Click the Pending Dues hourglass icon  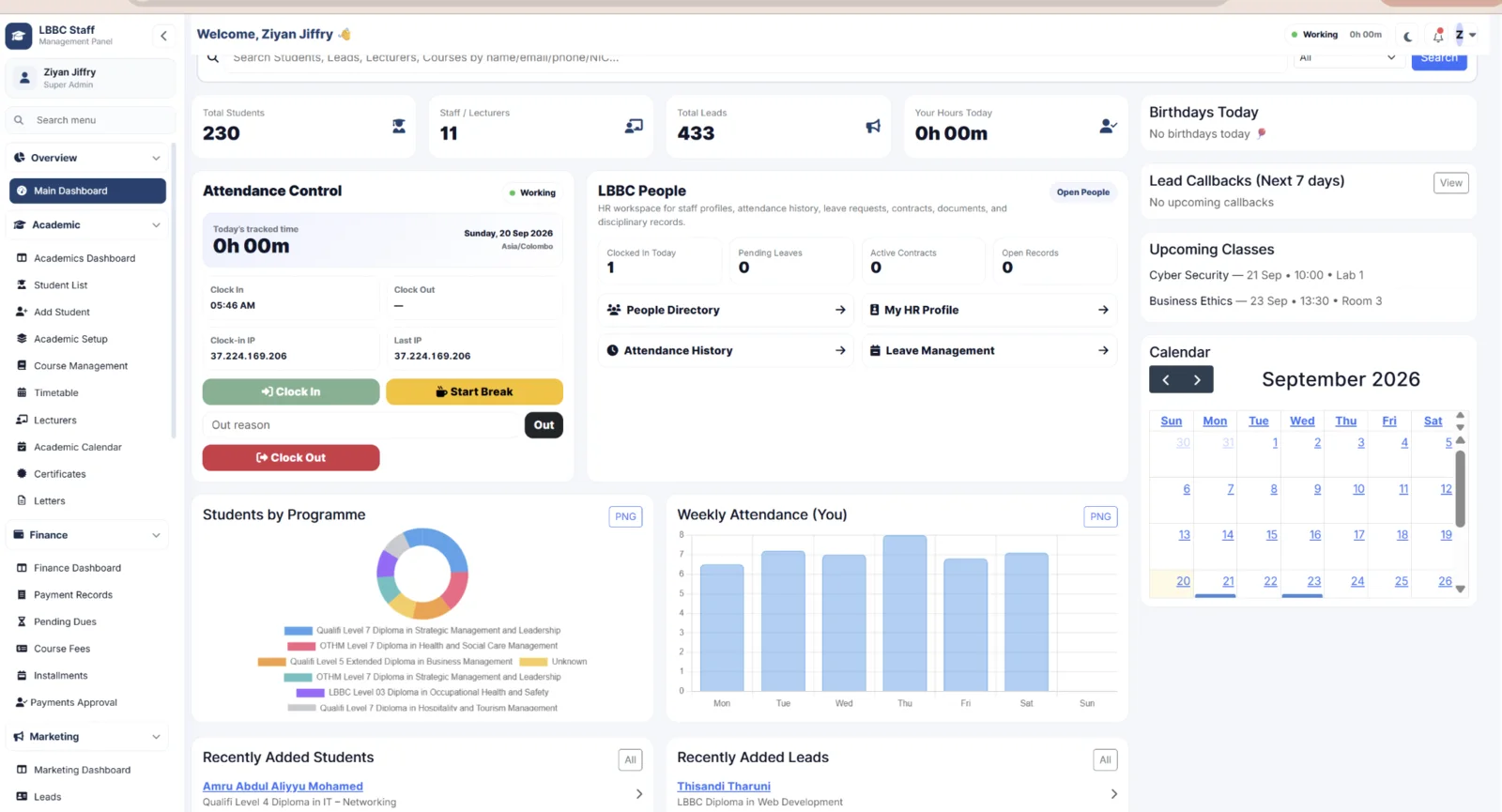point(22,621)
